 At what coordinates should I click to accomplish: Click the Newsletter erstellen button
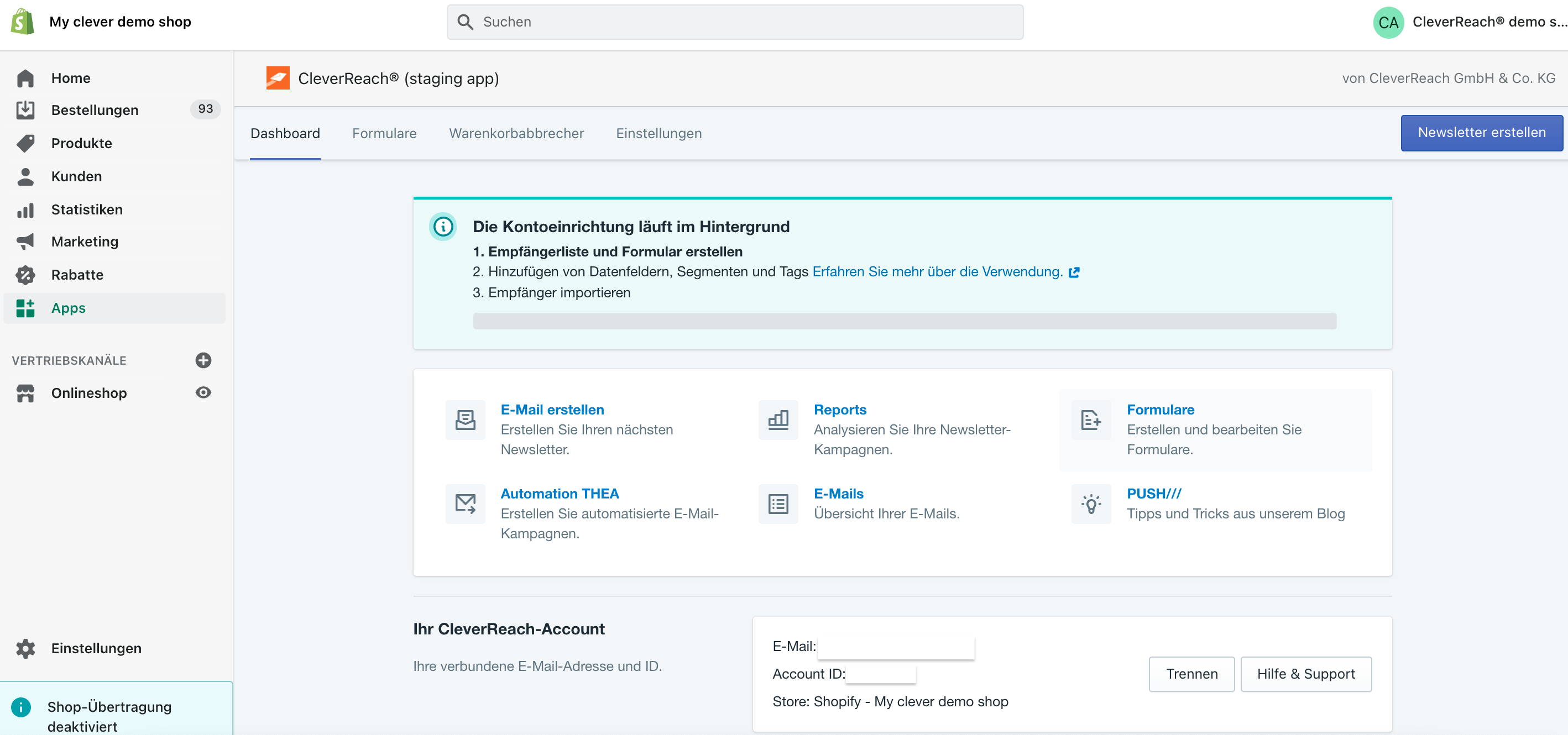click(x=1482, y=133)
